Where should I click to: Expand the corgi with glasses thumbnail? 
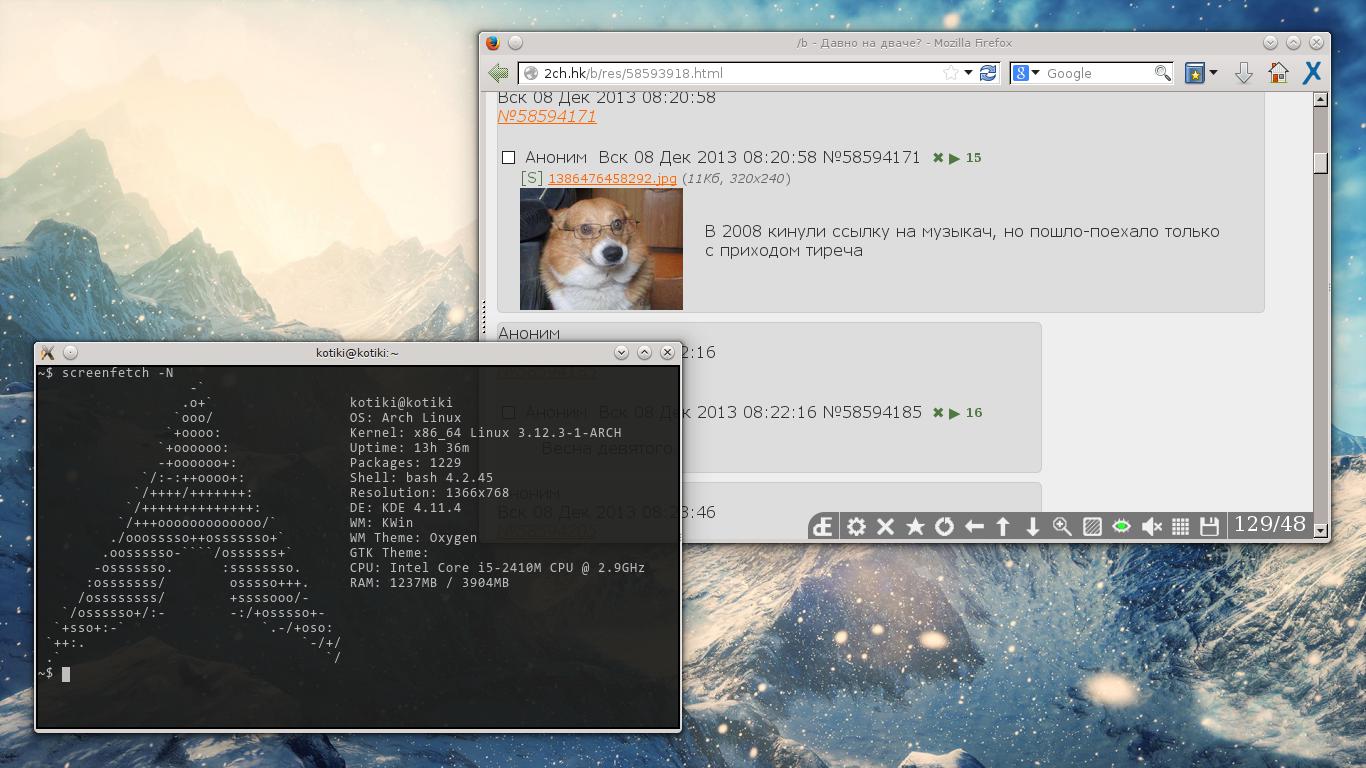[601, 249]
